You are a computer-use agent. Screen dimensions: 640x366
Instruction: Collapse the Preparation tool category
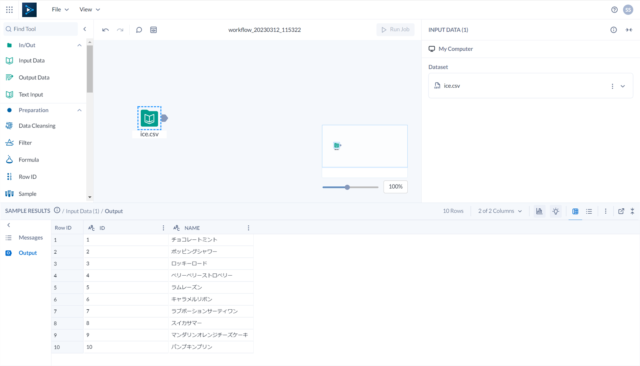click(79, 110)
